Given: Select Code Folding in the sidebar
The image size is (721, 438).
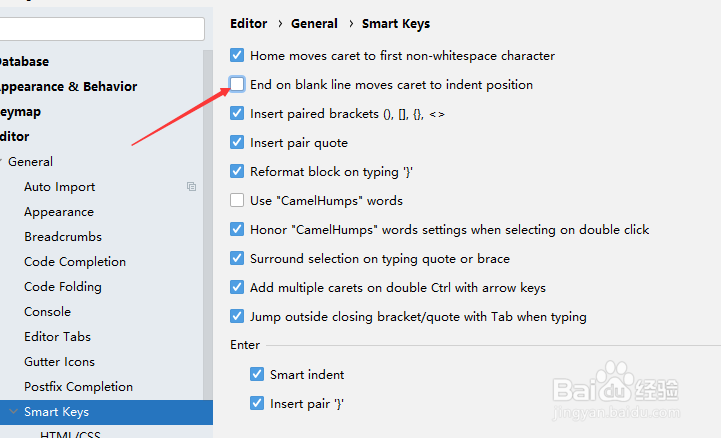Looking at the screenshot, I should click(63, 287).
